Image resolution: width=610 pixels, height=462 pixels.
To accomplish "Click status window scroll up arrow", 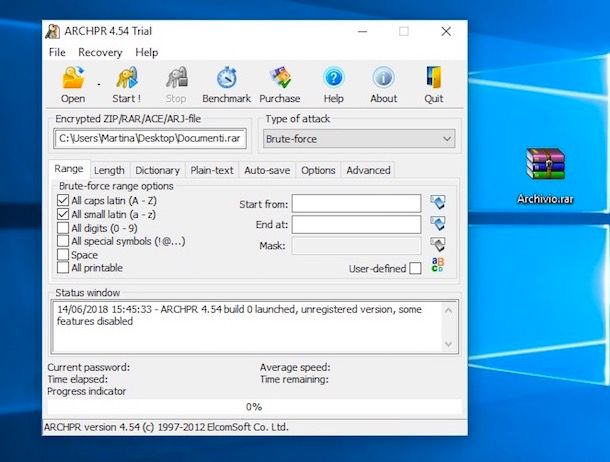I will 449,310.
